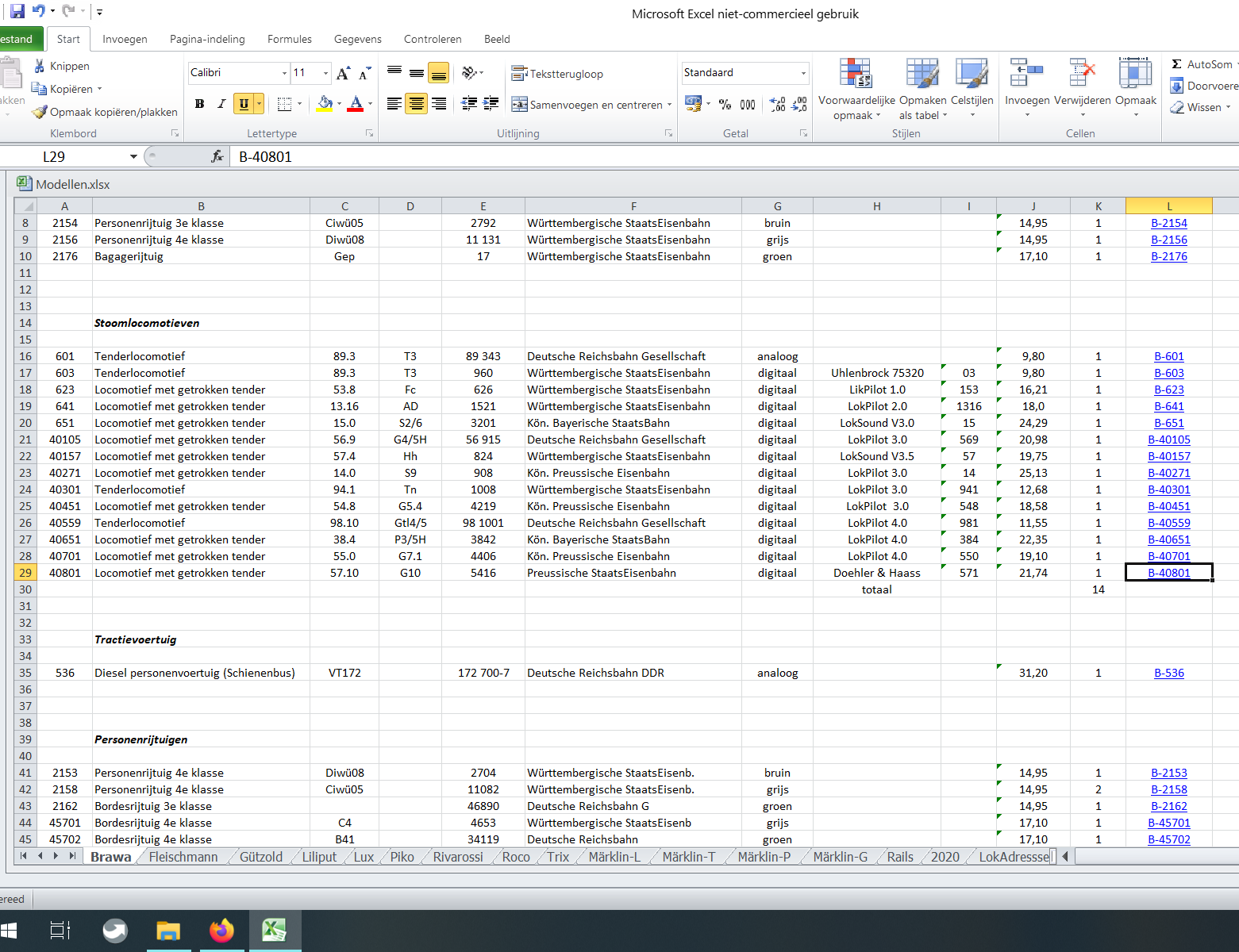Image resolution: width=1239 pixels, height=952 pixels.
Task: Open Voorwaardelijke opmaak conditional formatting
Action: tap(856, 89)
